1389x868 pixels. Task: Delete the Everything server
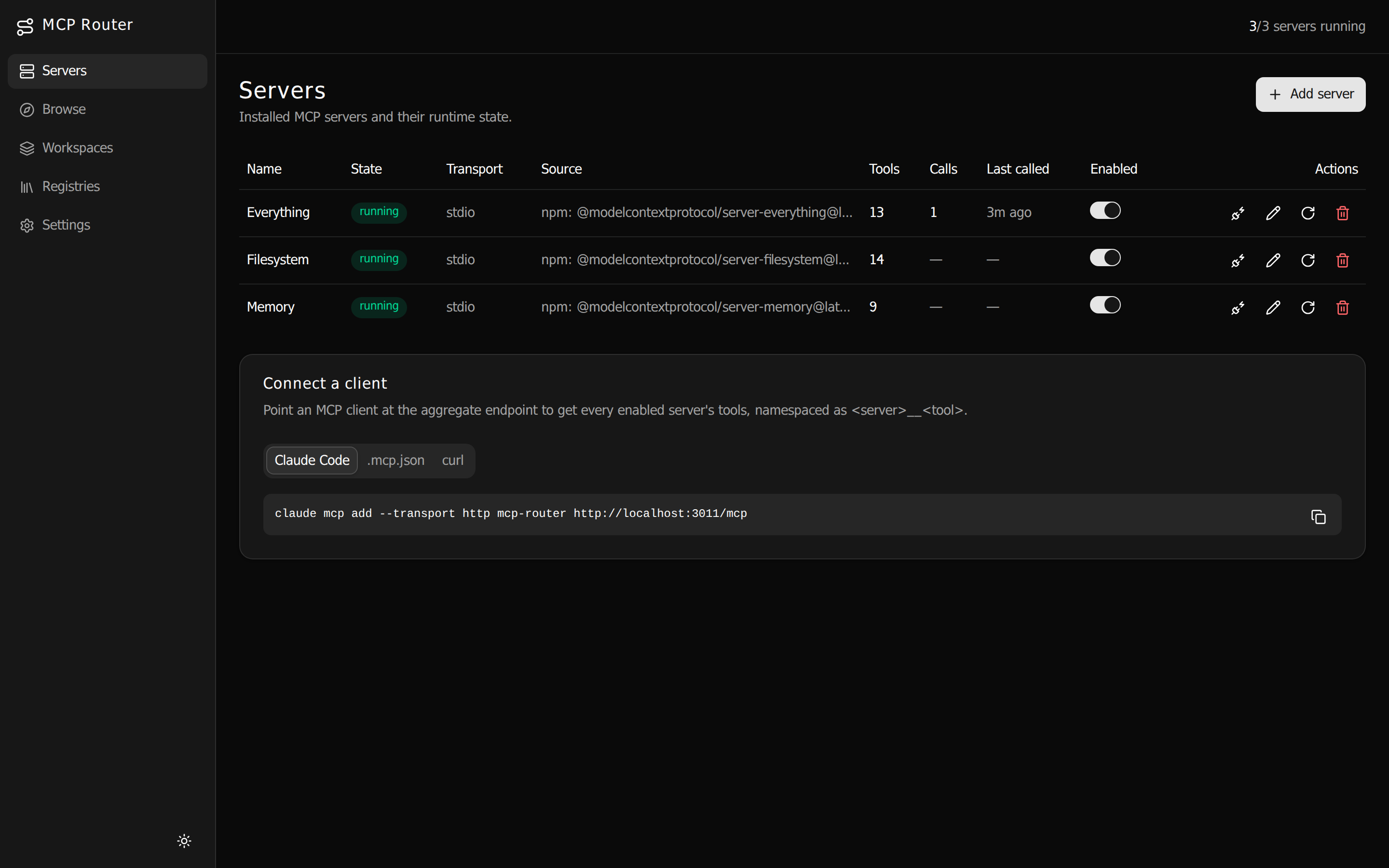pyautogui.click(x=1343, y=214)
